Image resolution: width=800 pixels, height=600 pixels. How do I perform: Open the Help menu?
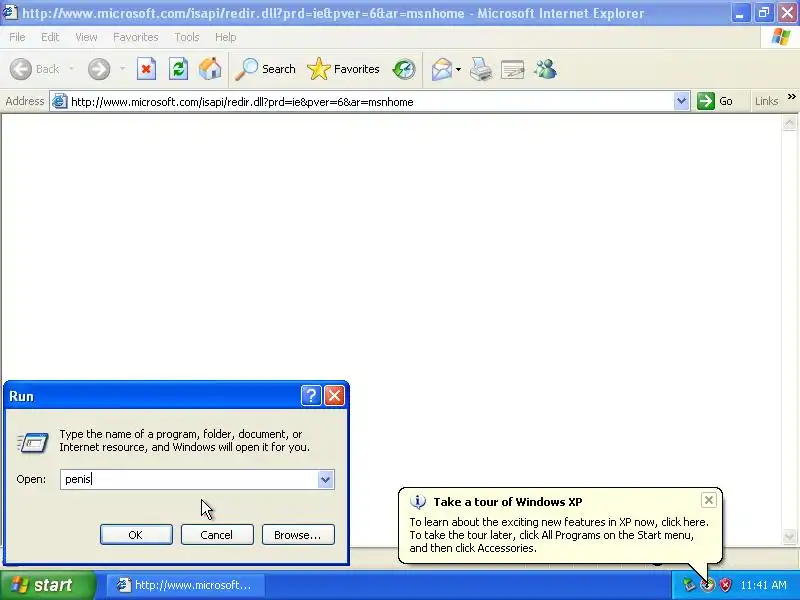click(x=226, y=37)
